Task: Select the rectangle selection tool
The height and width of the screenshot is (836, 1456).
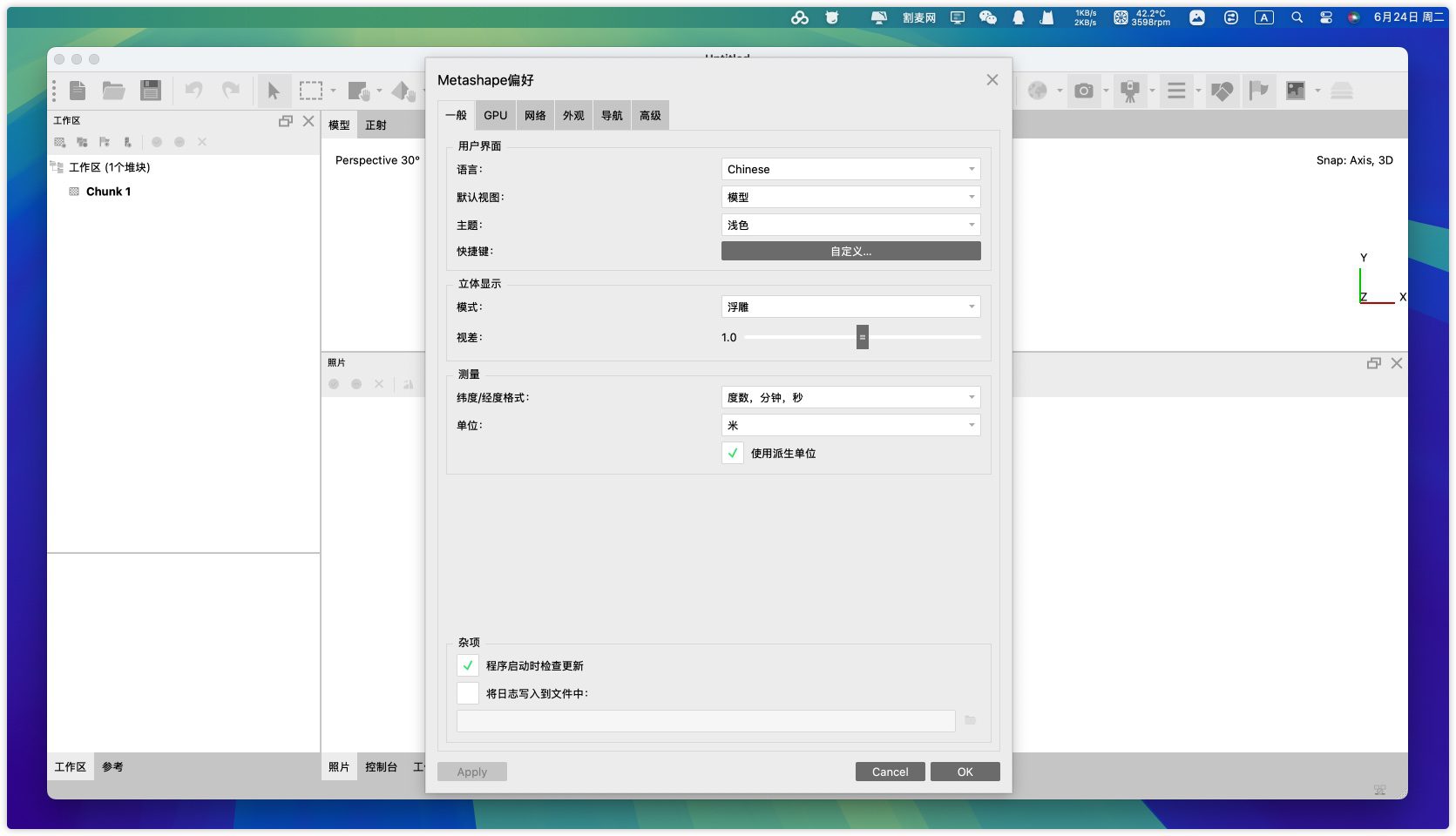Action: [310, 91]
